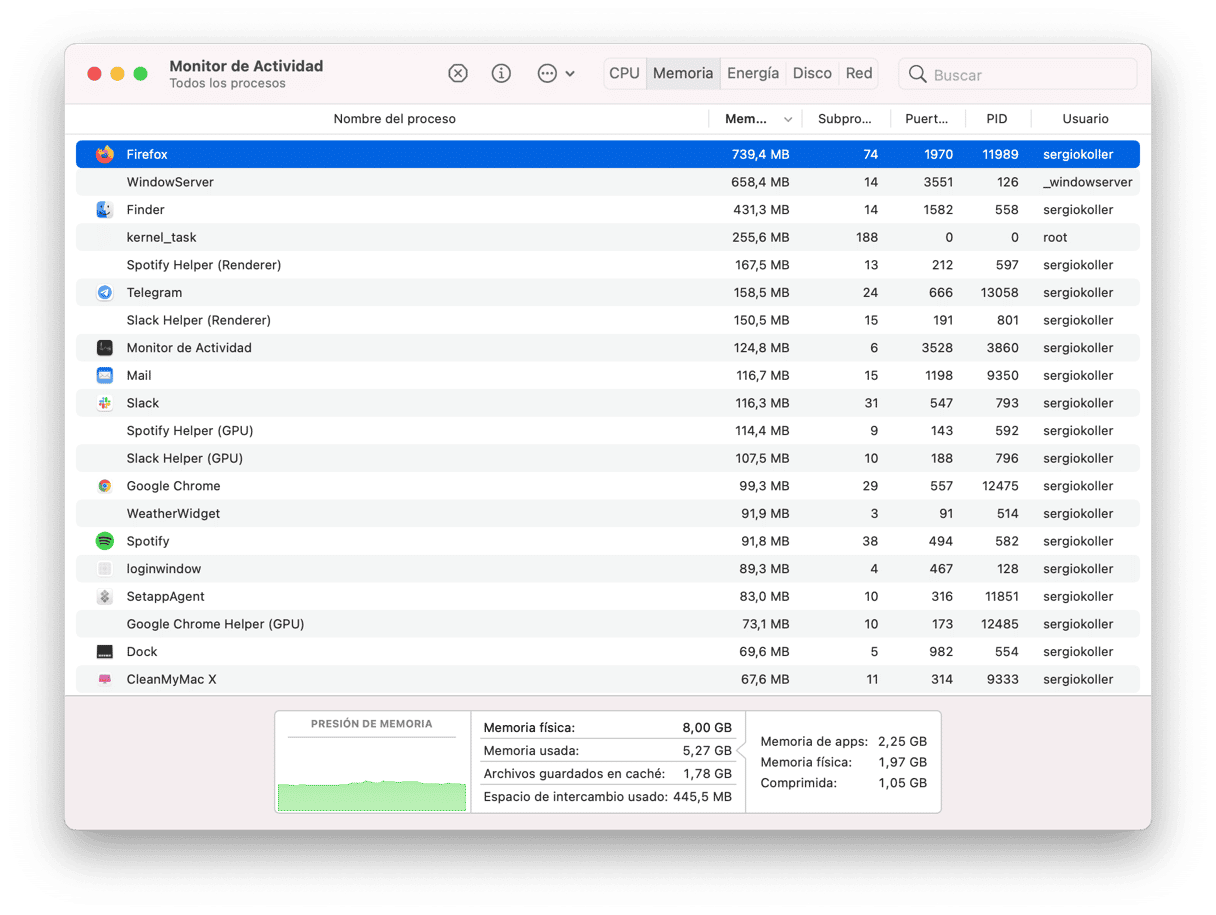This screenshot has width=1216, height=915.
Task: Click the root user cell
Action: 1055,238
